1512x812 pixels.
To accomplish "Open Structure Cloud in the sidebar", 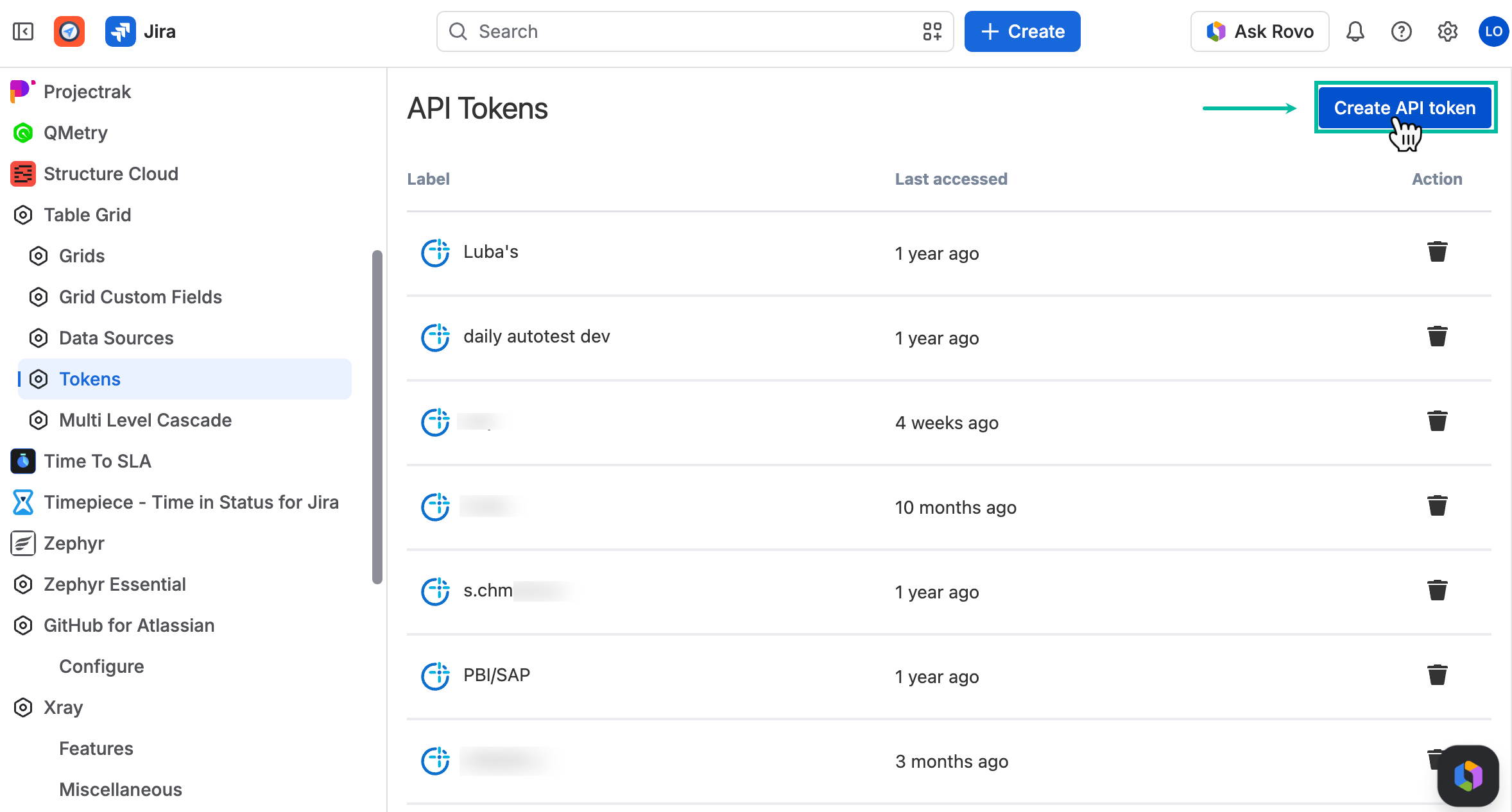I will [x=111, y=174].
